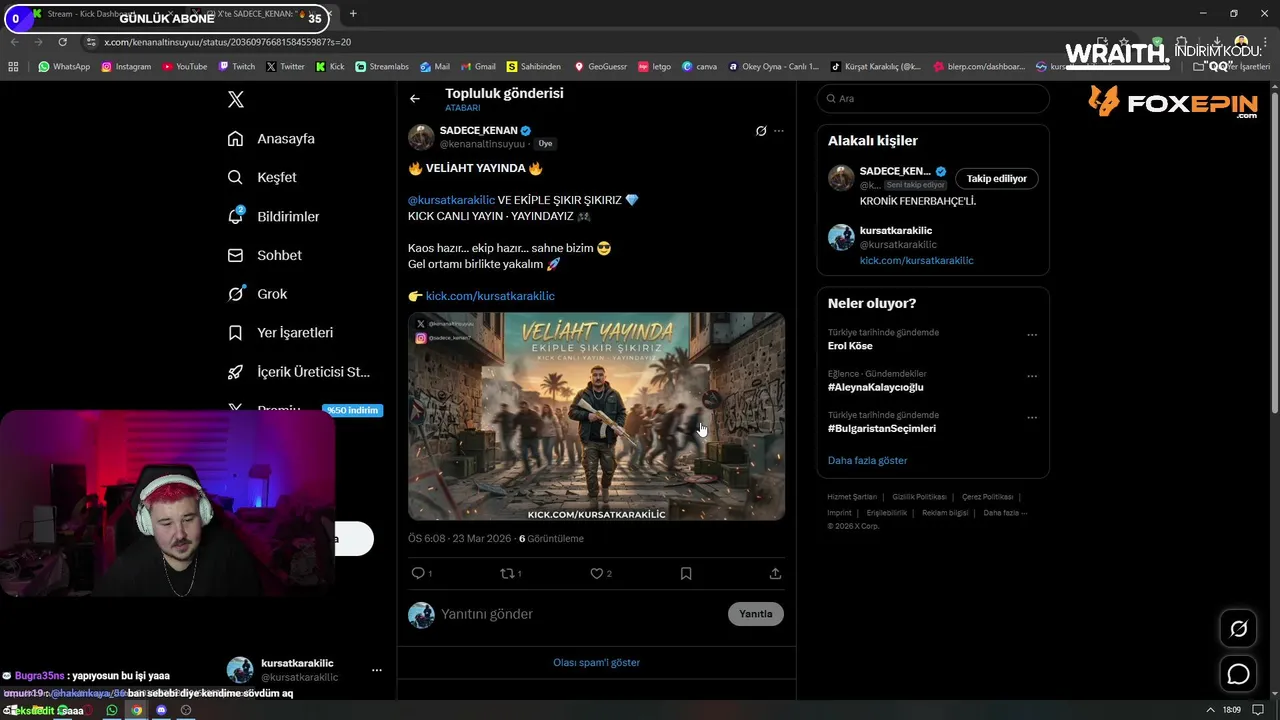
Task: Open the YouTube bookmark
Action: (x=184, y=67)
